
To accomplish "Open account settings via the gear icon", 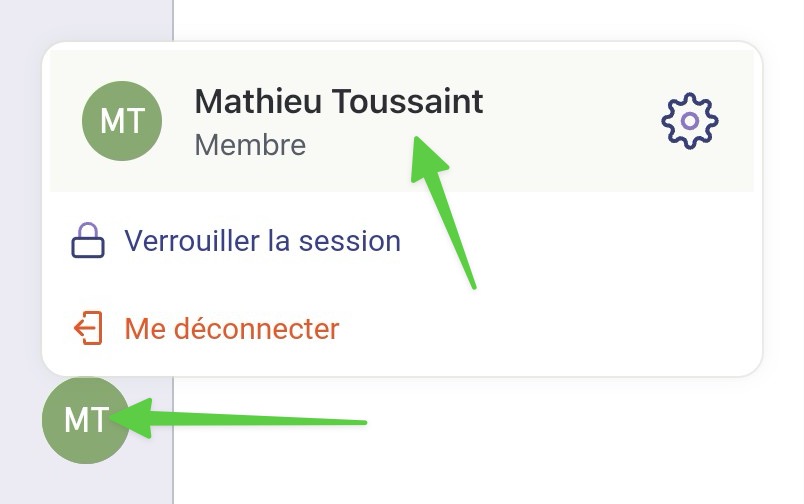I will [690, 121].
